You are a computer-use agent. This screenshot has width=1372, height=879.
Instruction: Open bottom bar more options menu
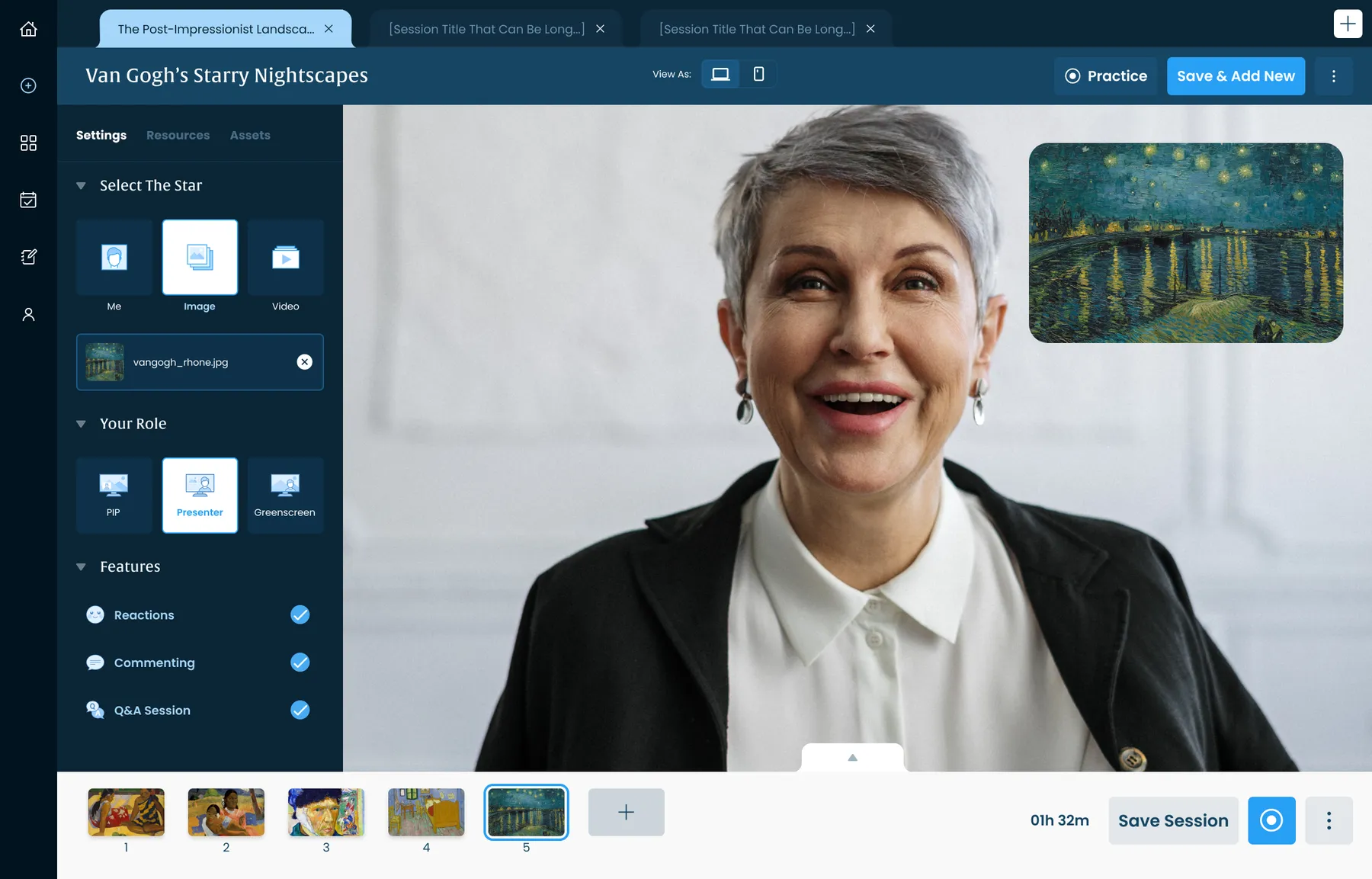coord(1329,820)
